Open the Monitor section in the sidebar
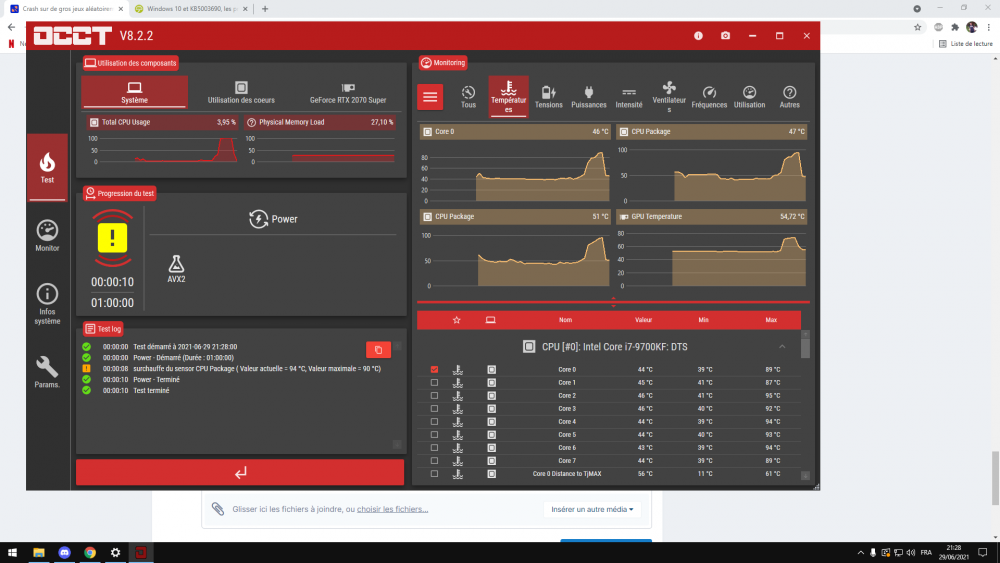 47,236
